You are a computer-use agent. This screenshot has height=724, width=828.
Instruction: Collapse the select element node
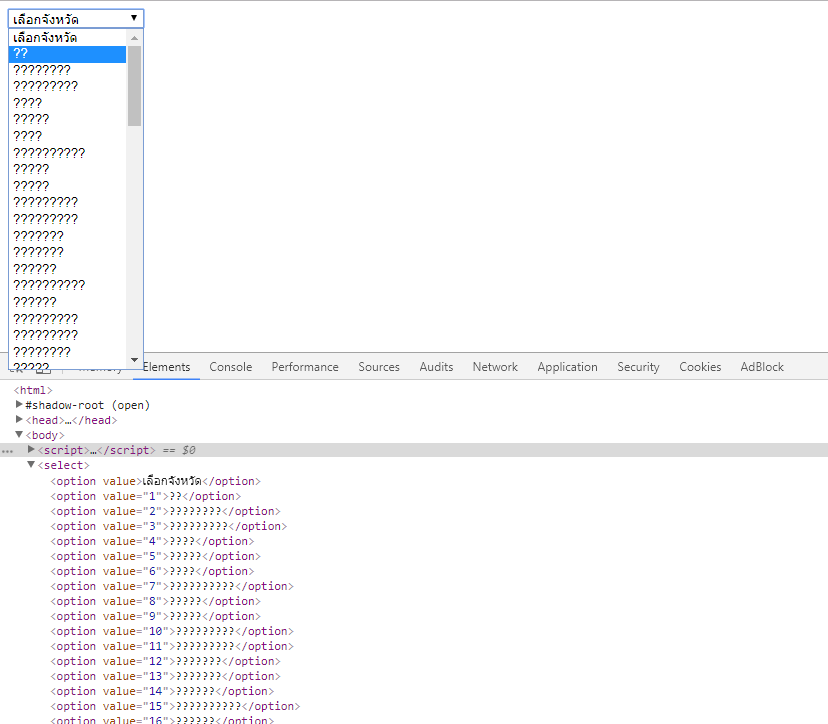31,465
